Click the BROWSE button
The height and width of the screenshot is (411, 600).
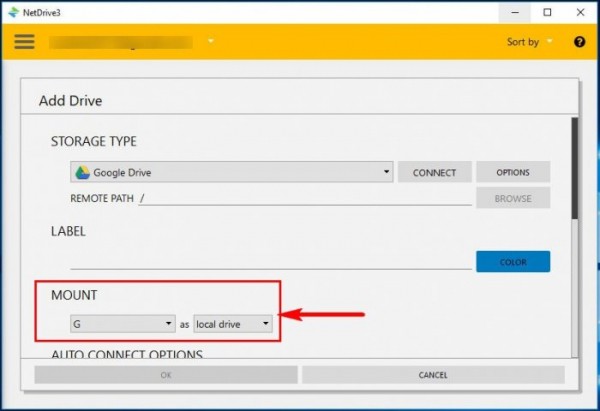click(x=513, y=198)
